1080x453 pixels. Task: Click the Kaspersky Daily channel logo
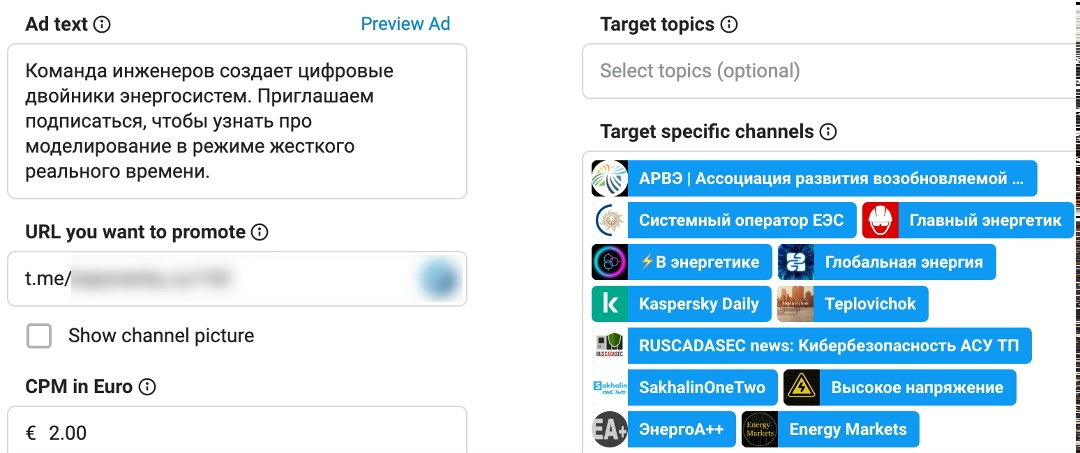[x=609, y=304]
